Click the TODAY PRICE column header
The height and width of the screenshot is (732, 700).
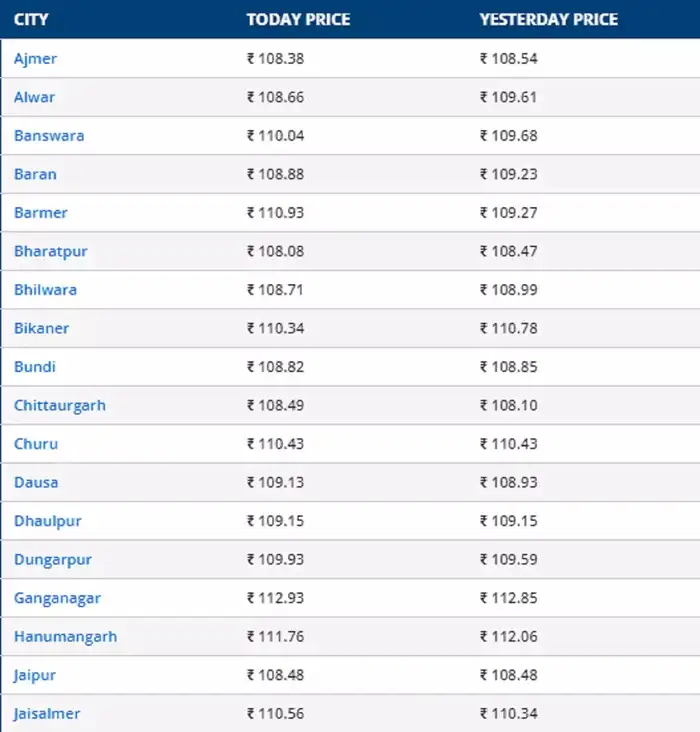pyautogui.click(x=298, y=20)
